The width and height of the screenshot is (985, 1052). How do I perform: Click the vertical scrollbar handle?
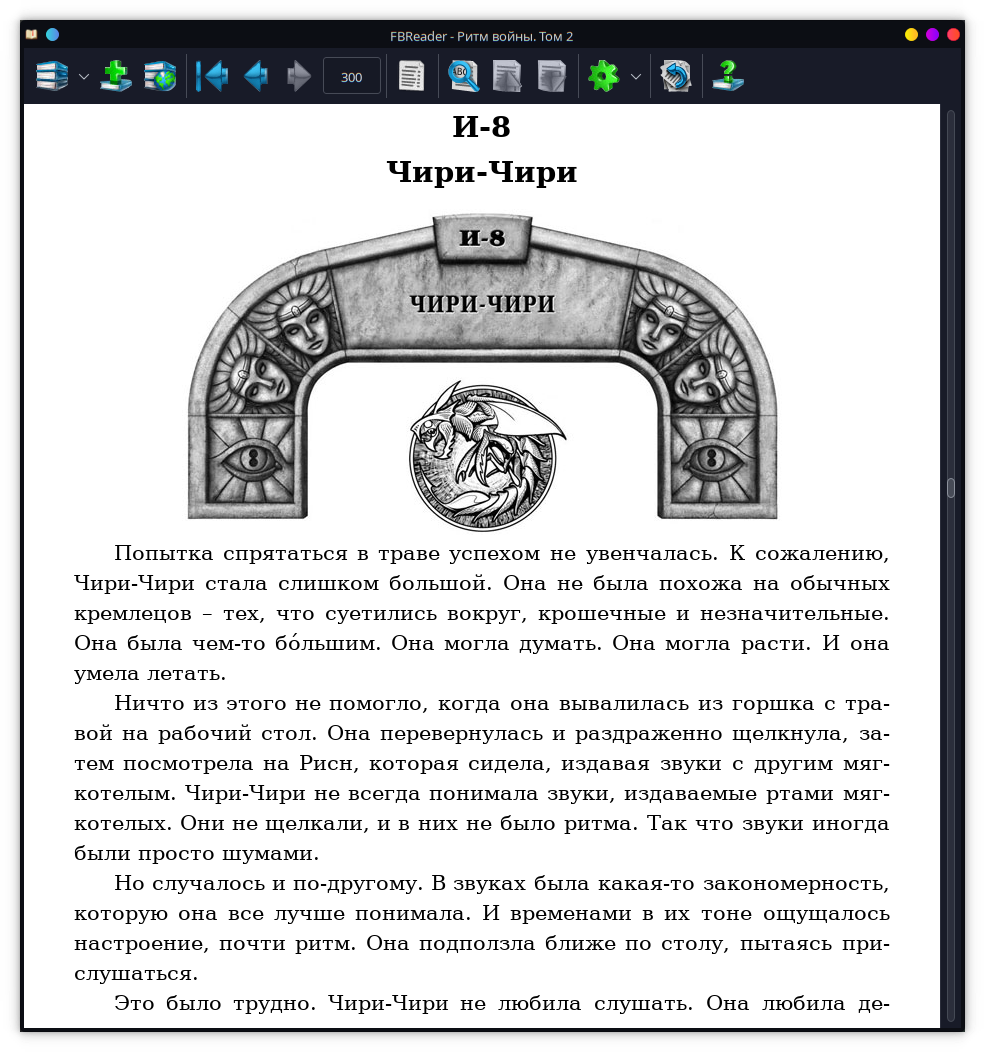(951, 488)
